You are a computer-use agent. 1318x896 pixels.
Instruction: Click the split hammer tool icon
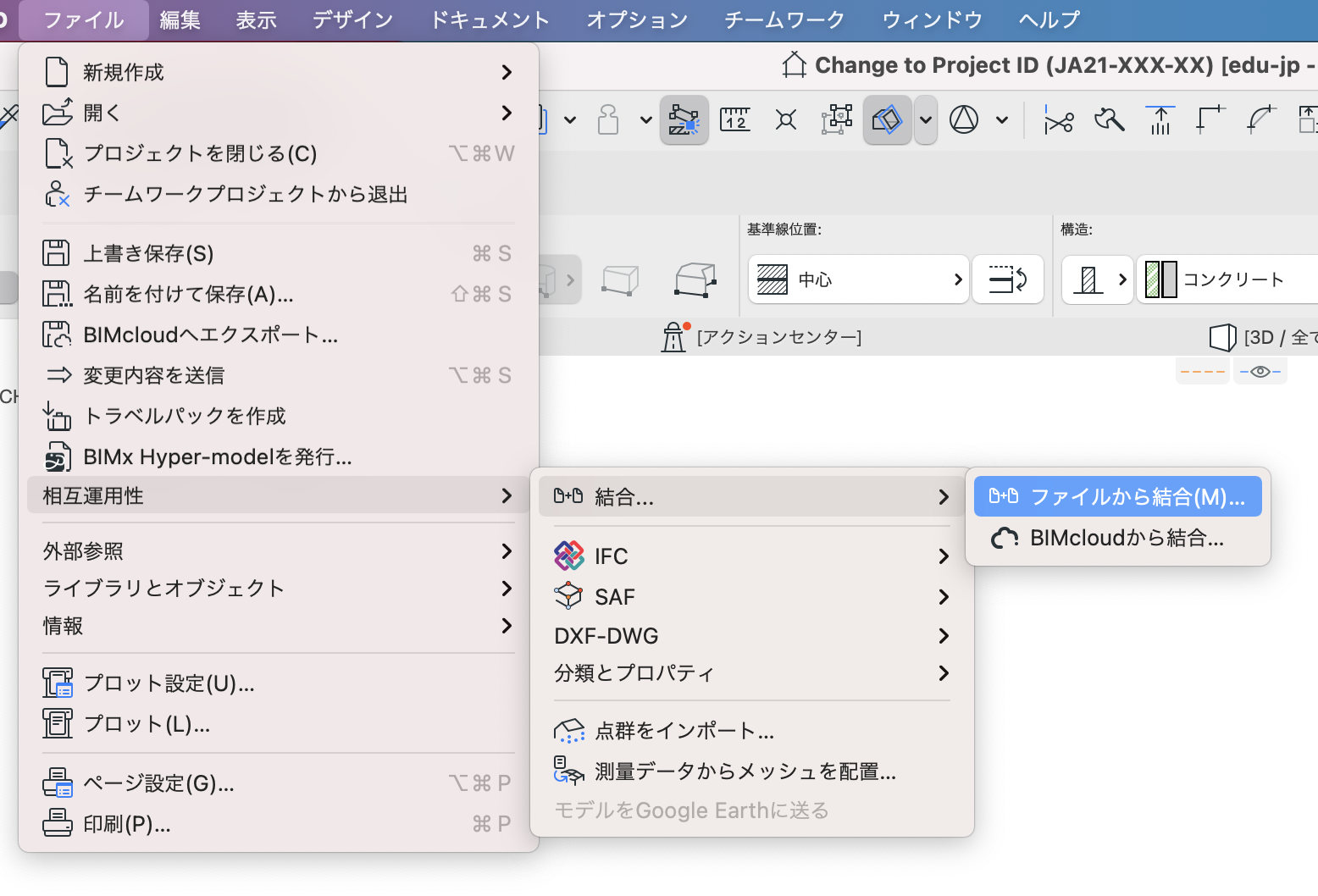[x=1110, y=119]
